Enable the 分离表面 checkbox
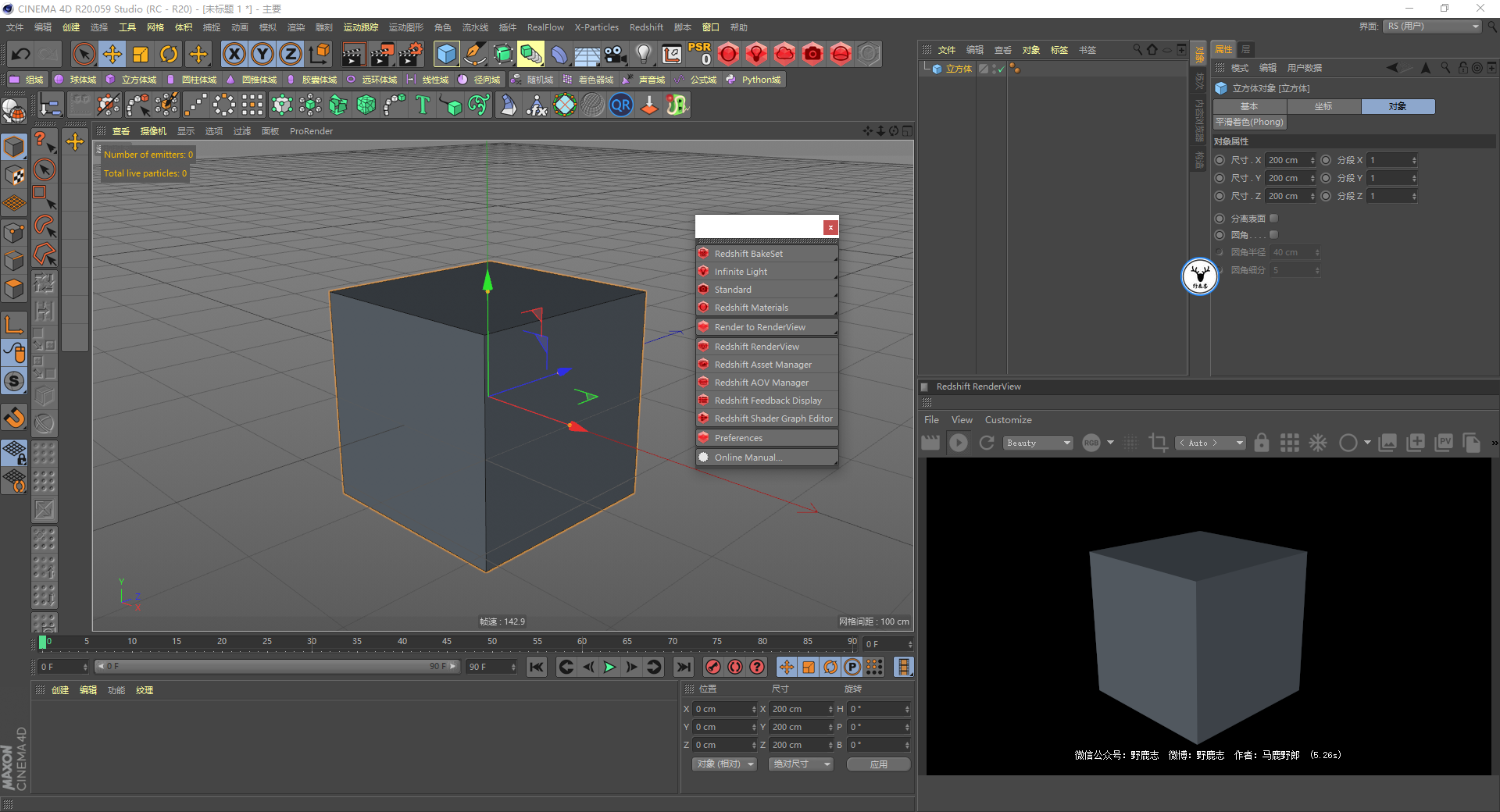 [1273, 219]
